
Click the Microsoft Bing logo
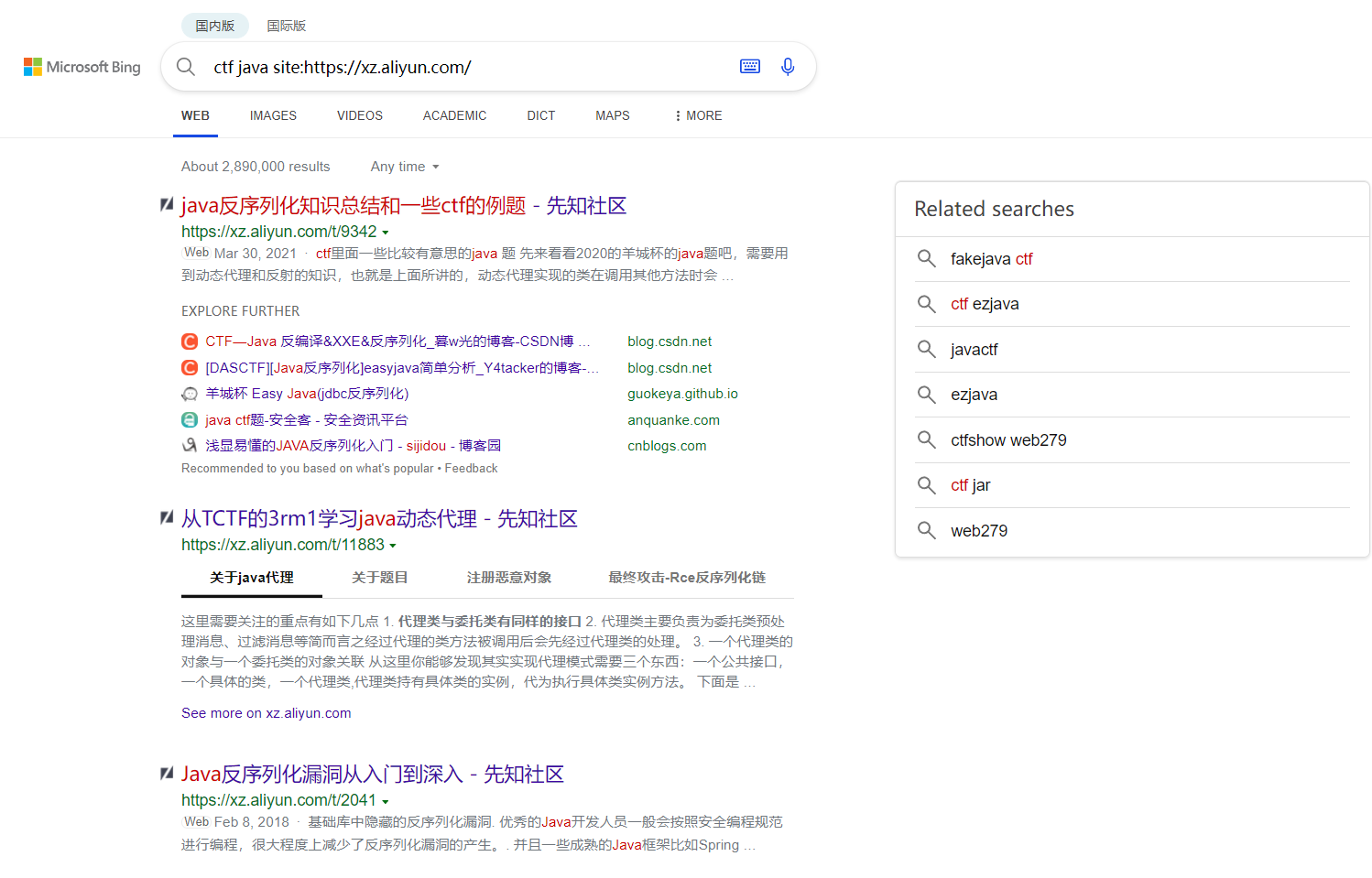tap(82, 67)
